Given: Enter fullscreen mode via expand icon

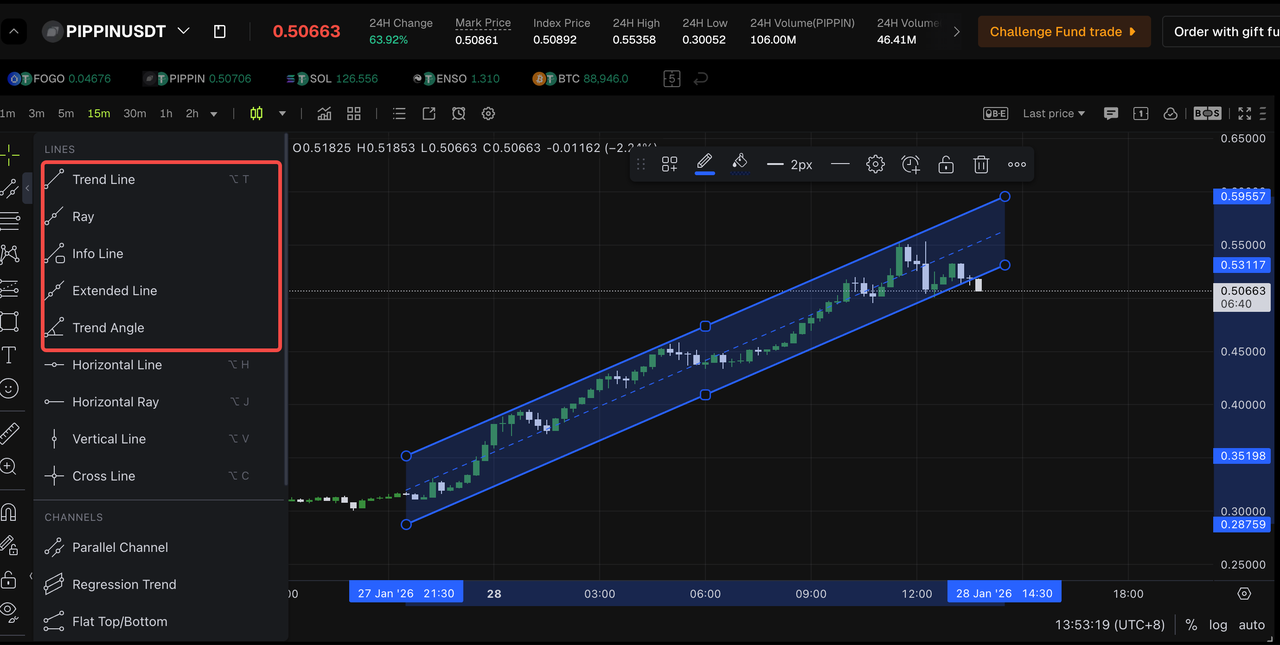Looking at the screenshot, I should click(x=1243, y=113).
